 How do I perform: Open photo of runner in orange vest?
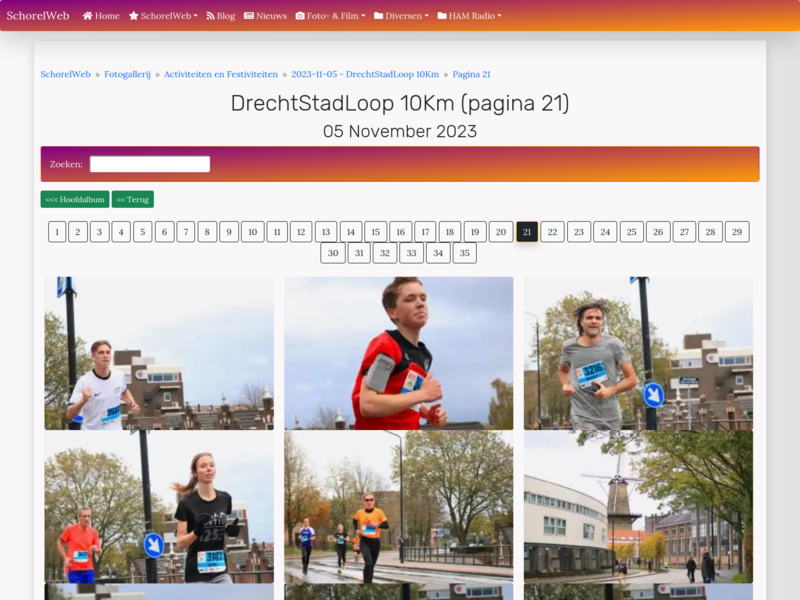pos(398,507)
